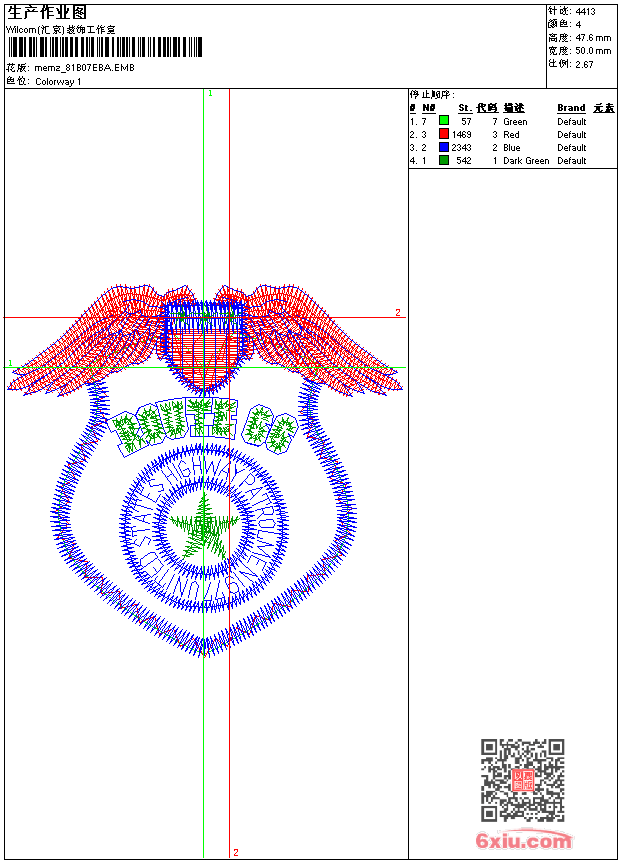Click the 生产作业图 title heading
The height and width of the screenshot is (860, 620).
point(47,12)
